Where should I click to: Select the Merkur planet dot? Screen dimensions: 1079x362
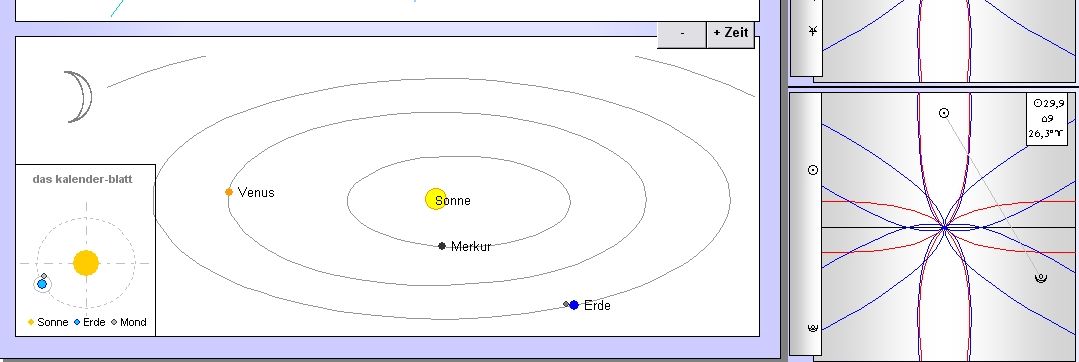442,246
